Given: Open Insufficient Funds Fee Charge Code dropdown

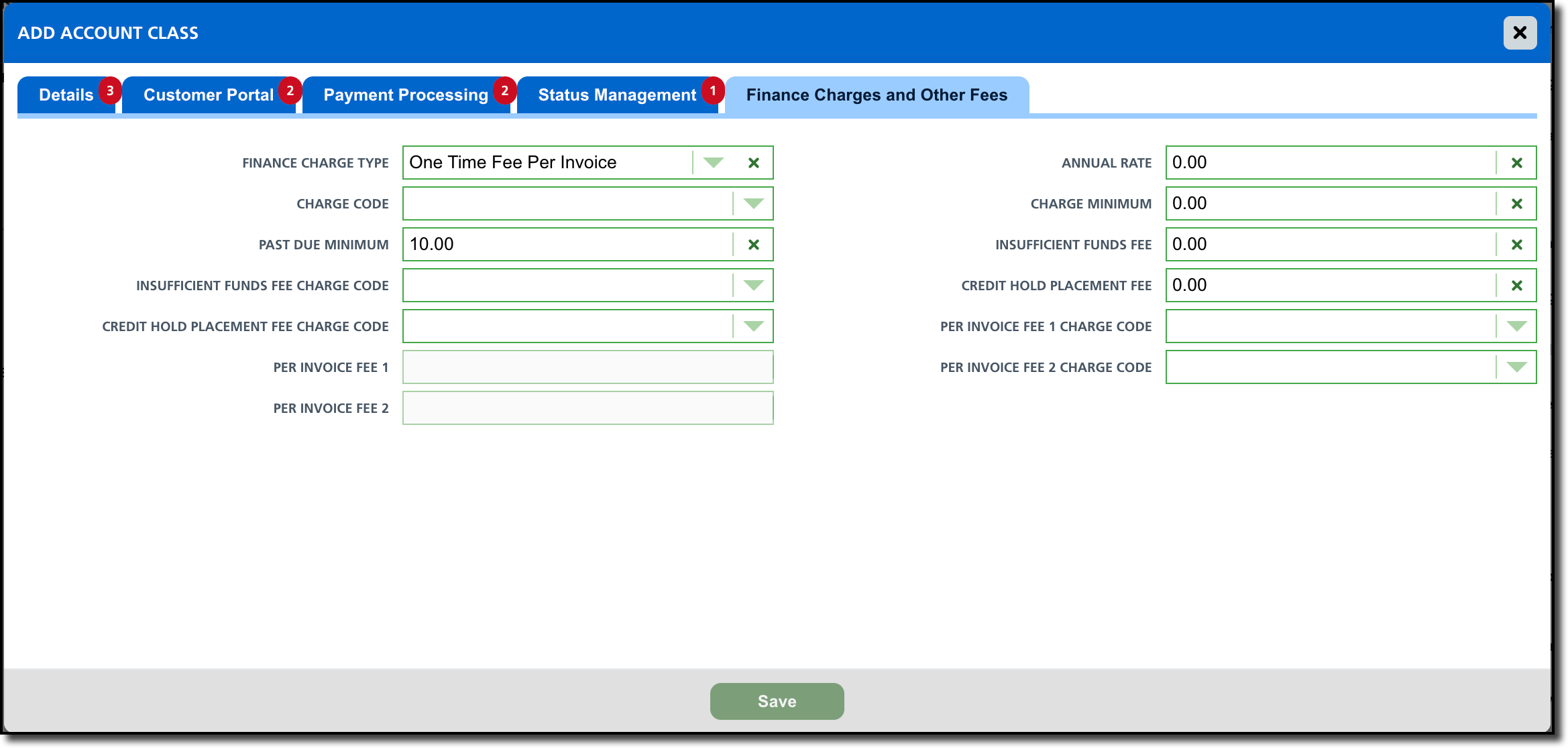Looking at the screenshot, I should coord(753,286).
